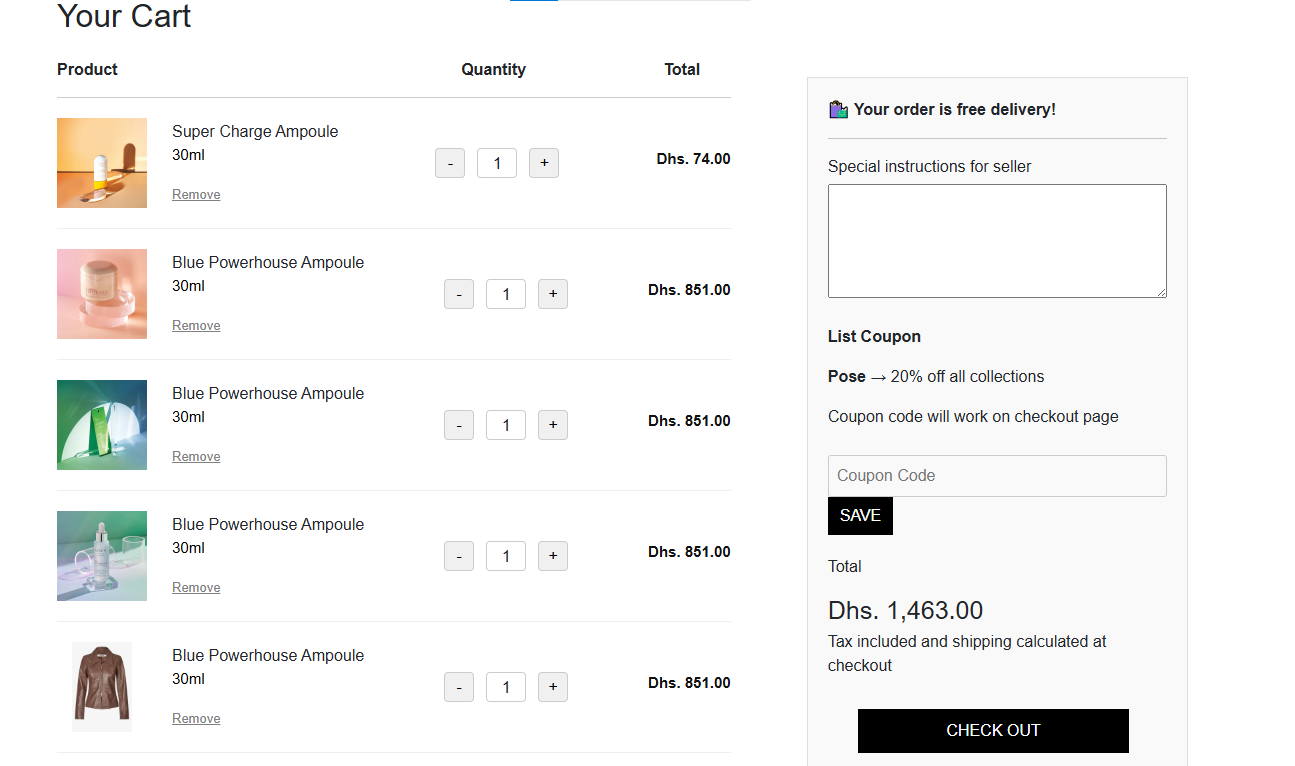Screen dimensions: 1295x766
Task: Increase quantity for the leather jacket item
Action: click(553, 687)
